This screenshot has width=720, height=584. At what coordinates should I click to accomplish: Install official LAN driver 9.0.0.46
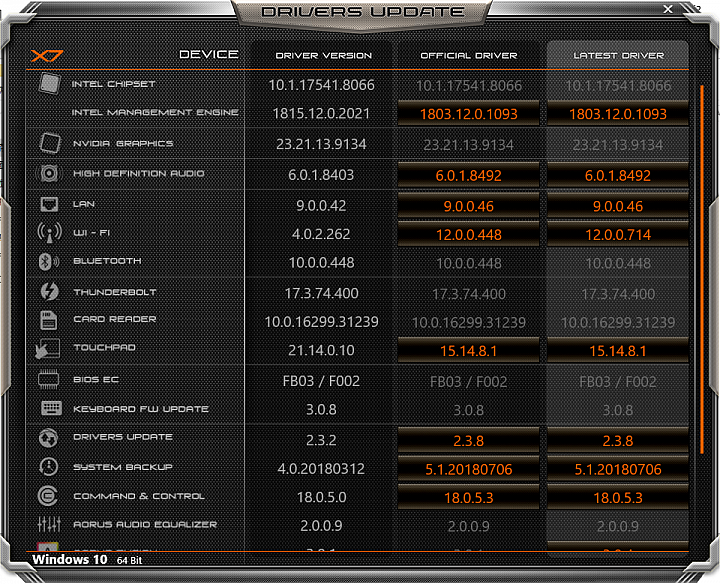pyautogui.click(x=468, y=206)
